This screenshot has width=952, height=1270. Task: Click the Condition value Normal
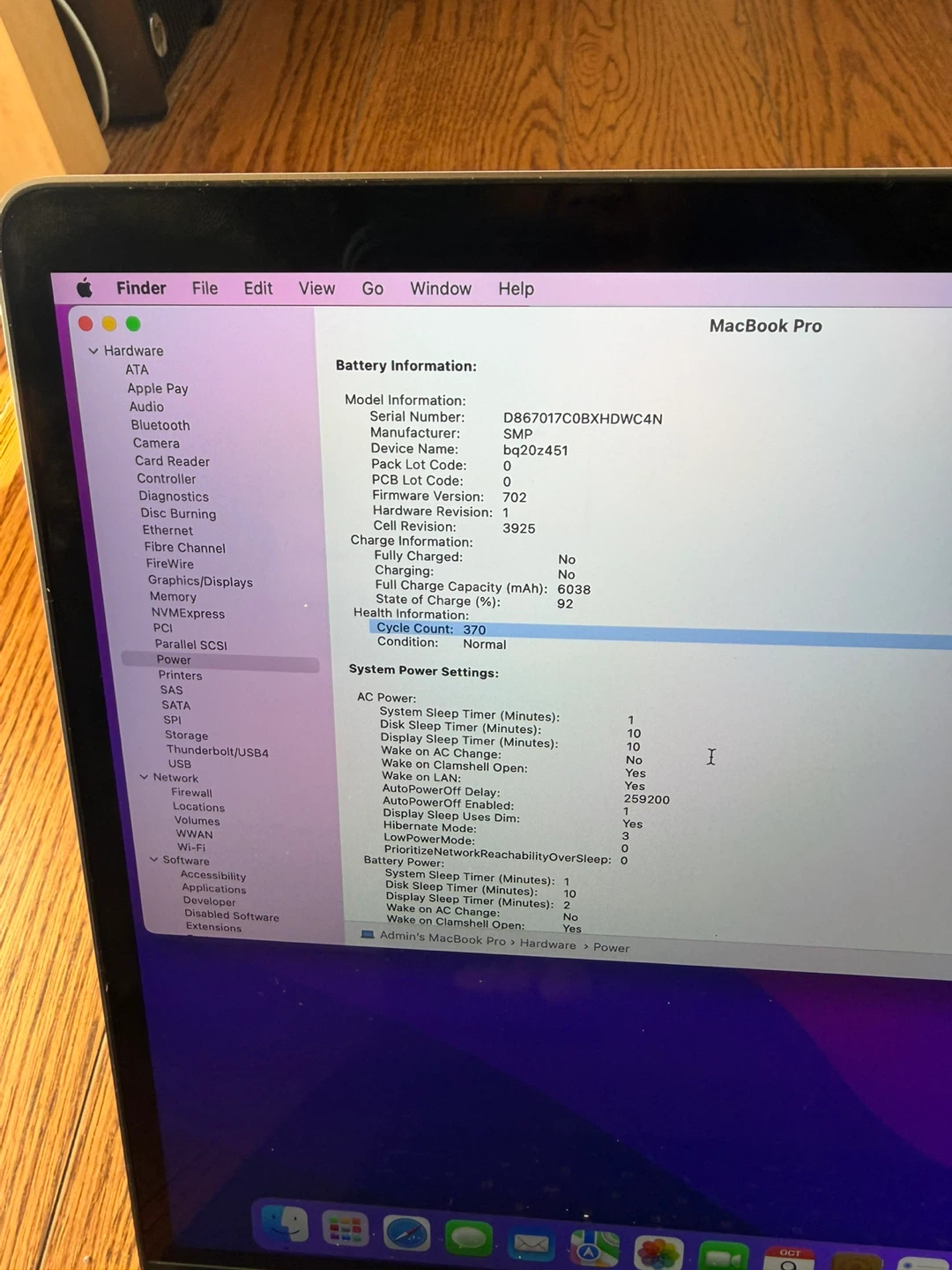coord(485,645)
